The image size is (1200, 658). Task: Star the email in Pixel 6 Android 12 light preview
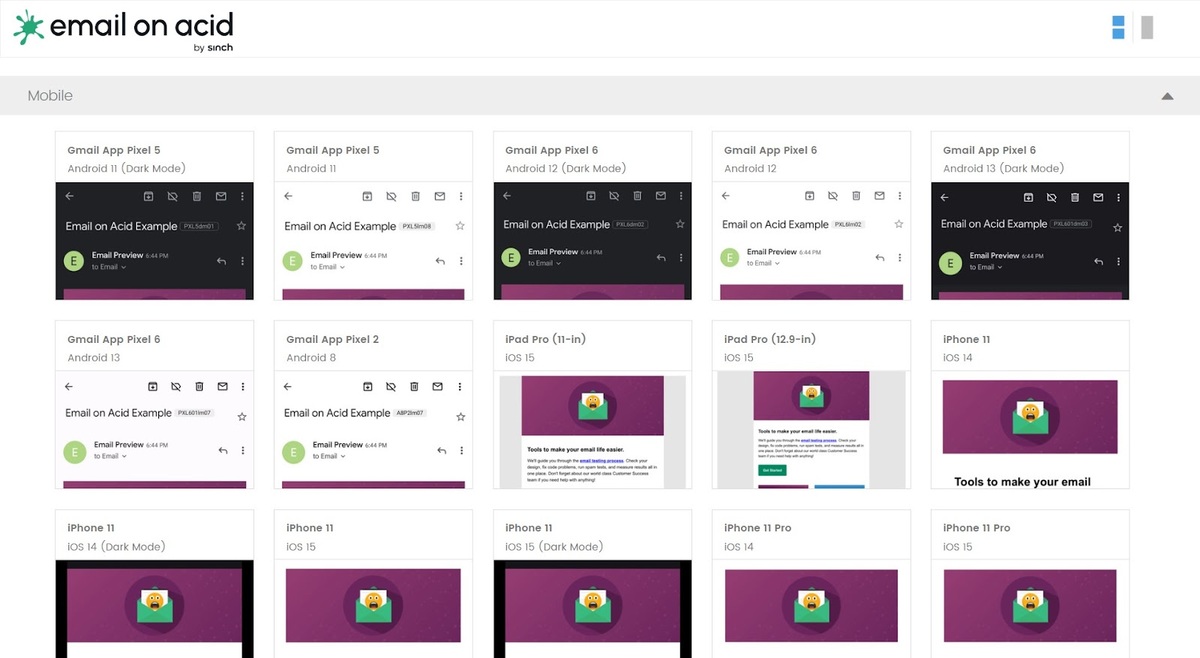(x=899, y=224)
